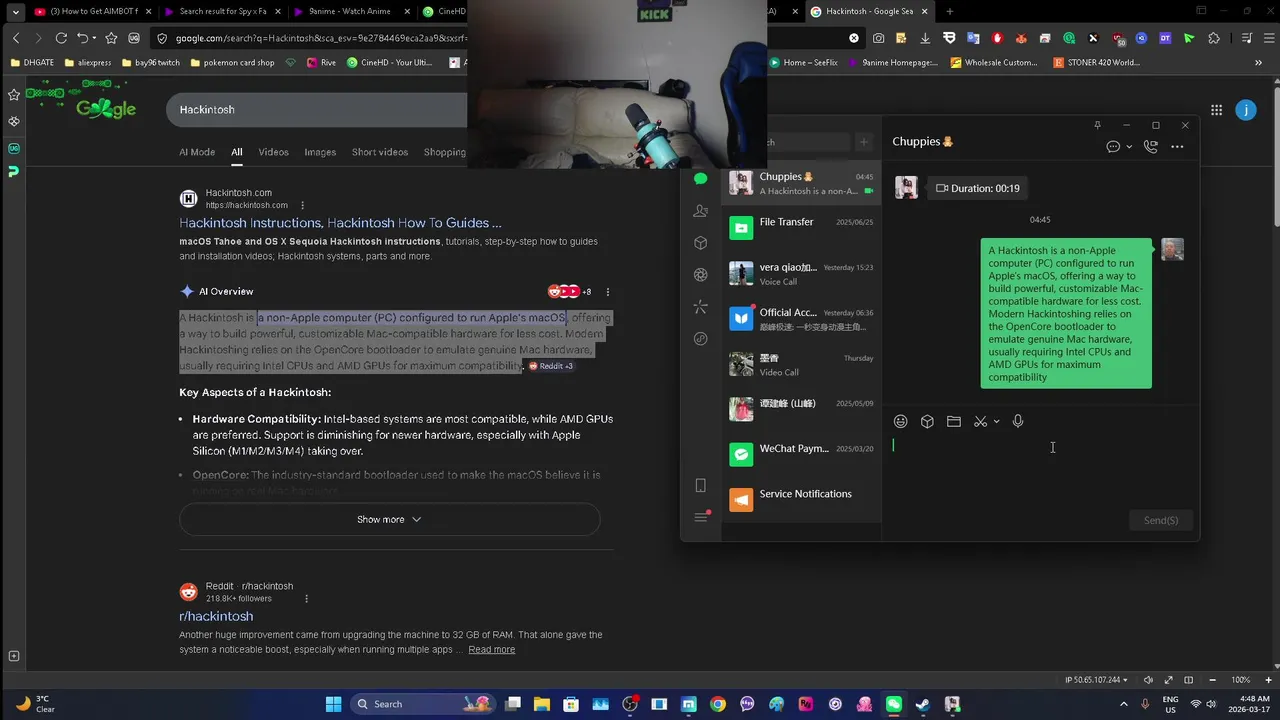Open File Transfer conversation
This screenshot has height=720, width=1280.
click(801, 228)
